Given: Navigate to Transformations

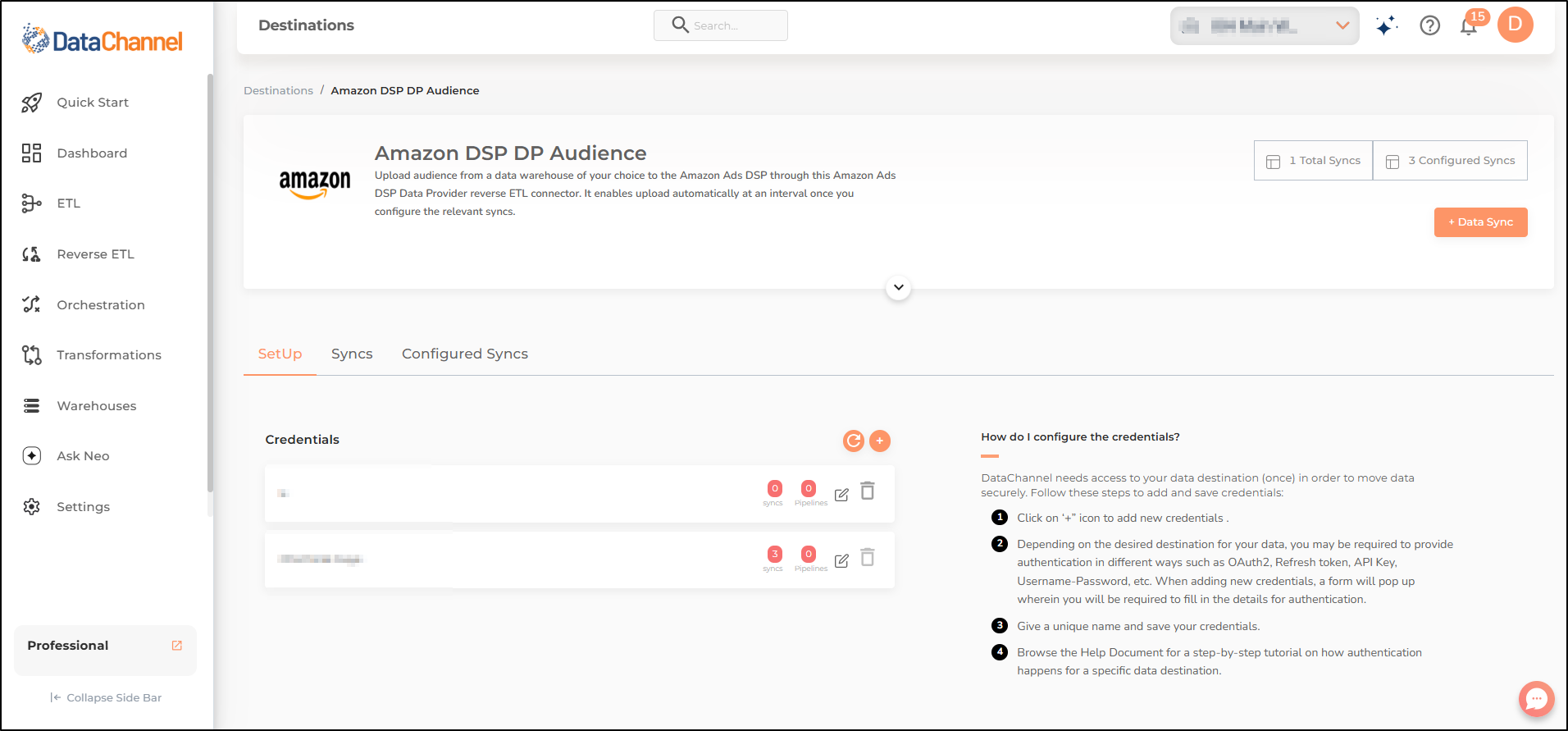Looking at the screenshot, I should point(109,355).
